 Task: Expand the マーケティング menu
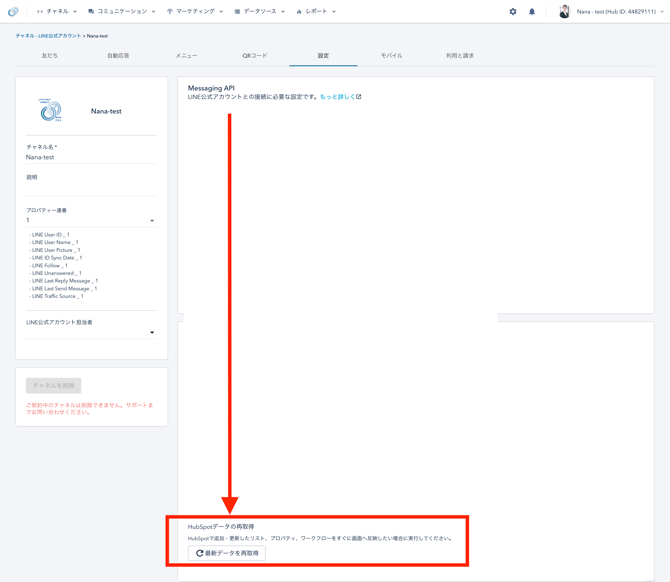195,12
